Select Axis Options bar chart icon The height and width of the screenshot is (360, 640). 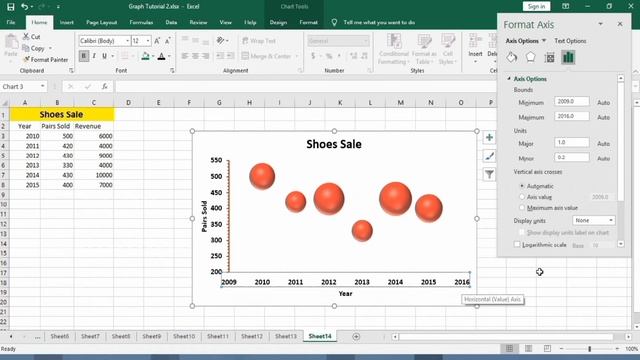coord(568,58)
